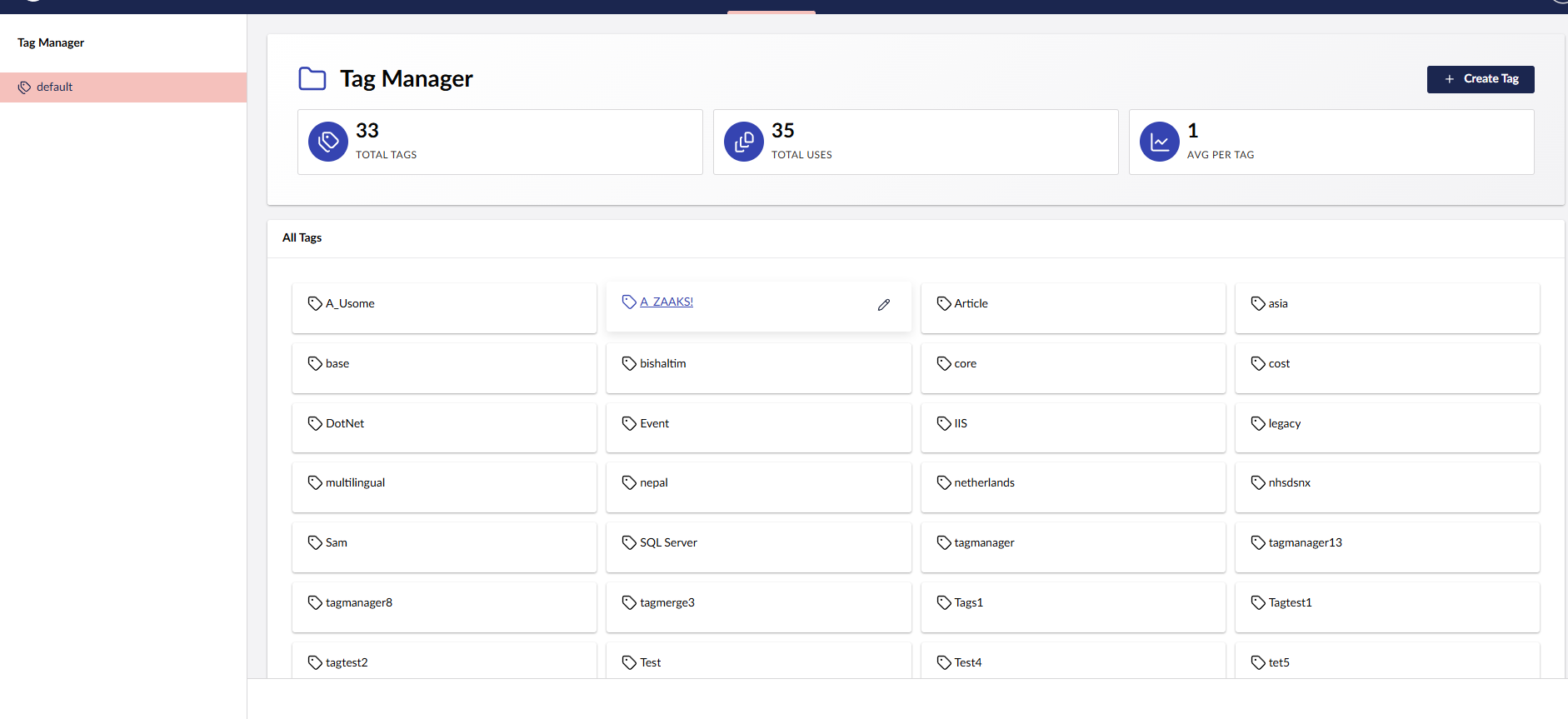Click the Total Tags stat icon
Image resolution: width=1568 pixels, height=719 pixels.
point(328,142)
